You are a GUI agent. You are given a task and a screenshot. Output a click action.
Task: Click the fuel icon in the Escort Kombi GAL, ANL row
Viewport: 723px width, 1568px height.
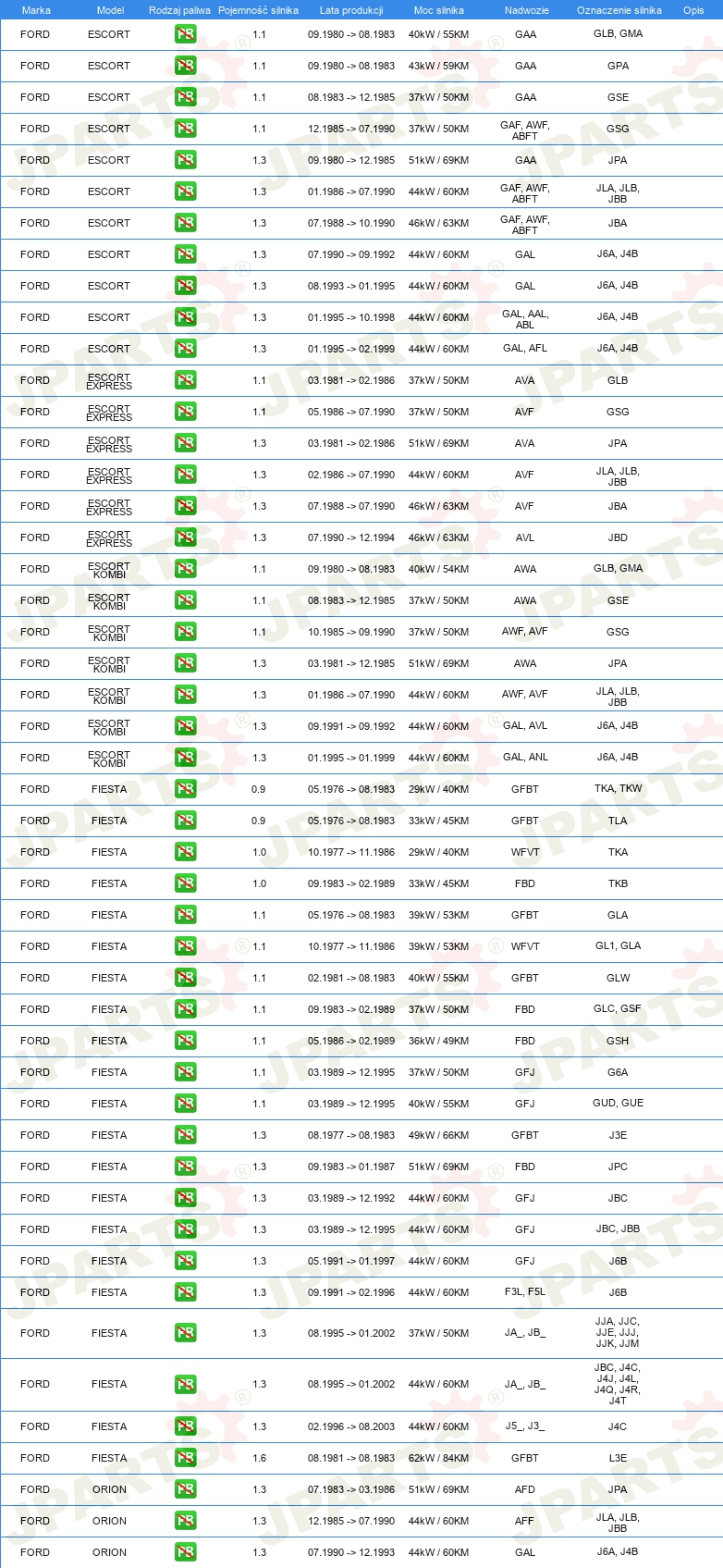[185, 758]
